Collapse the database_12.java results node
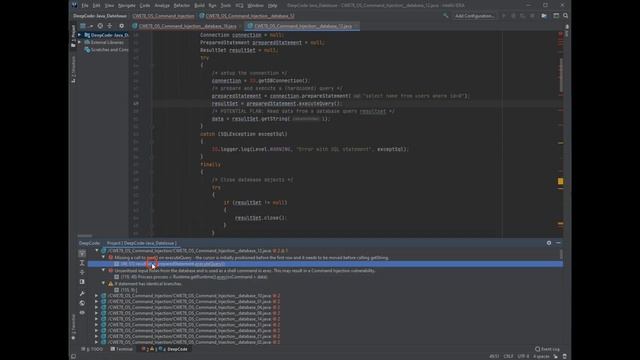Image resolution: width=640 pixels, height=360 pixels. pos(97,251)
